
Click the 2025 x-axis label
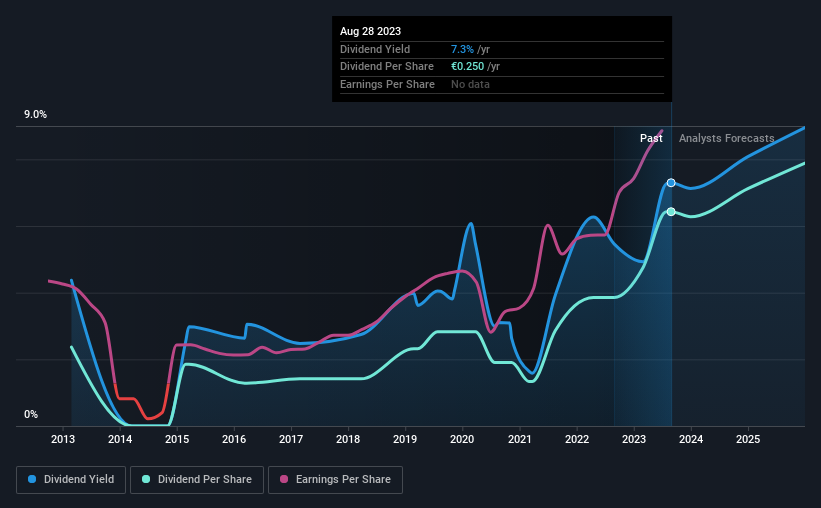[748, 439]
